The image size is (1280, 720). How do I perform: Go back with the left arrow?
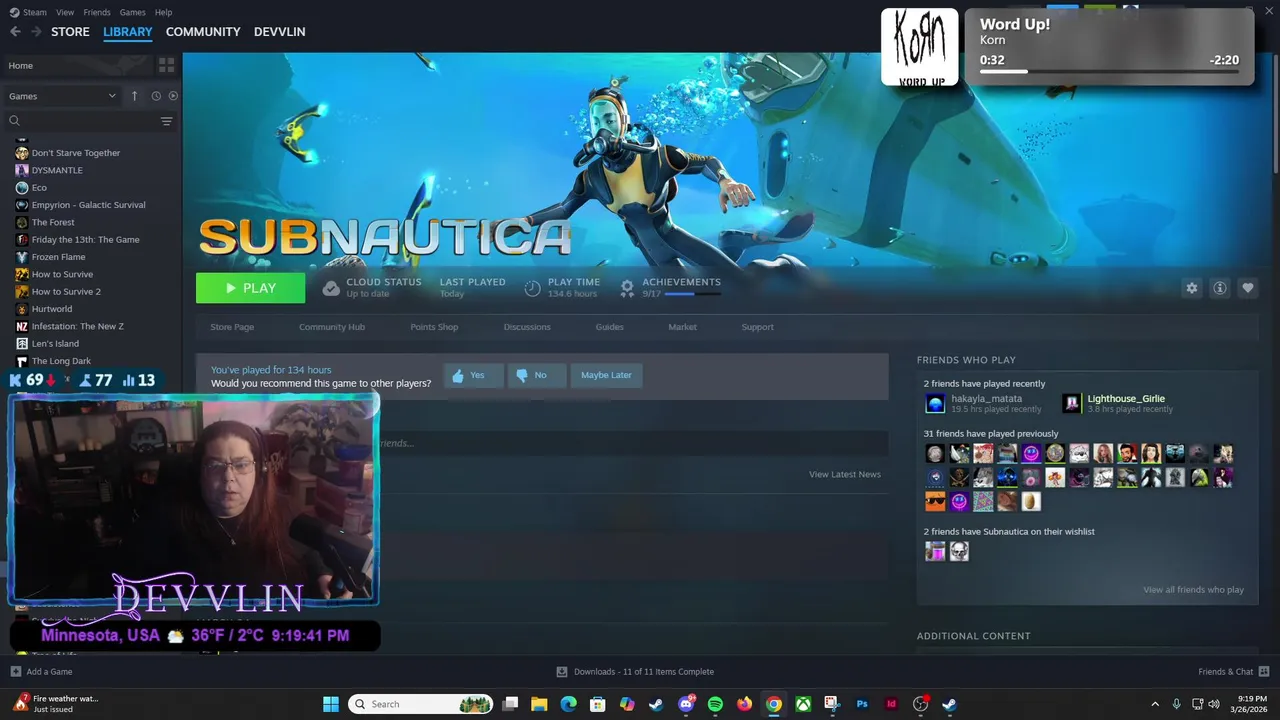click(15, 32)
